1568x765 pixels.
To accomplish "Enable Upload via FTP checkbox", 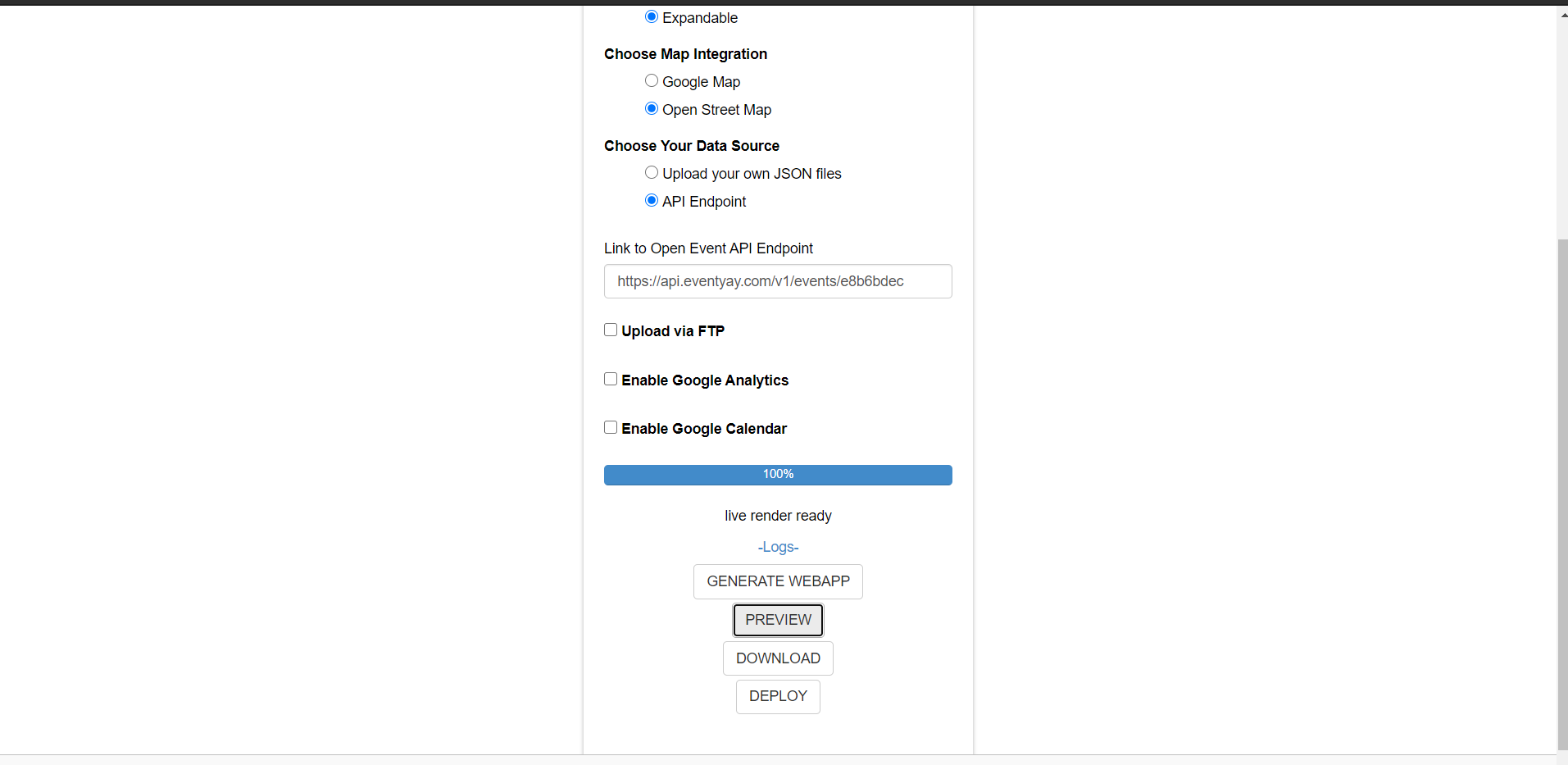I will pyautogui.click(x=611, y=330).
